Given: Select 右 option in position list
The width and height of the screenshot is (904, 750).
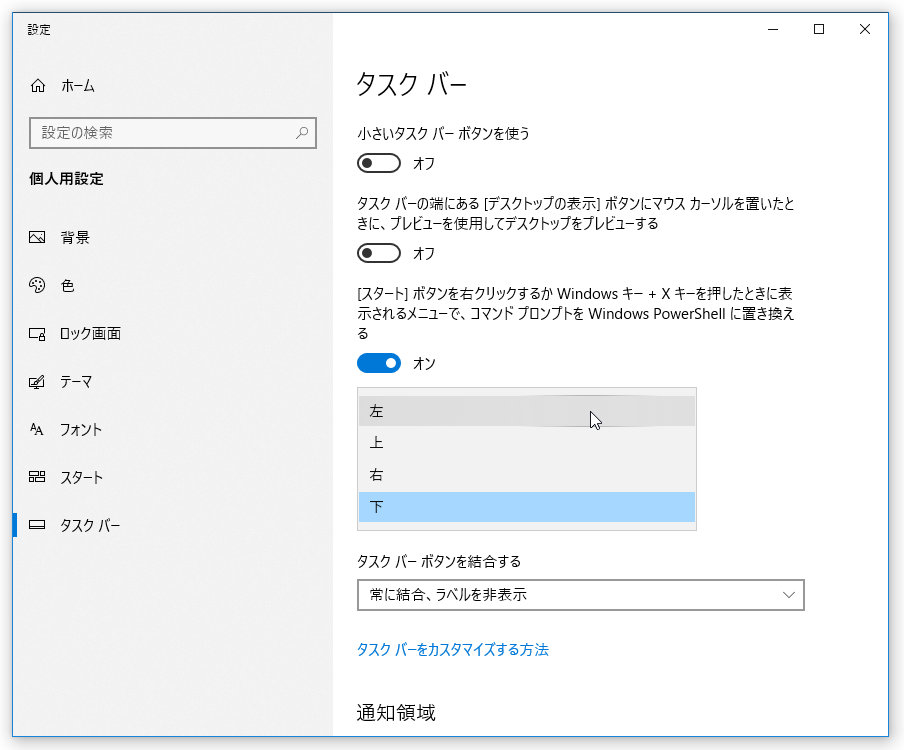Looking at the screenshot, I should [526, 475].
